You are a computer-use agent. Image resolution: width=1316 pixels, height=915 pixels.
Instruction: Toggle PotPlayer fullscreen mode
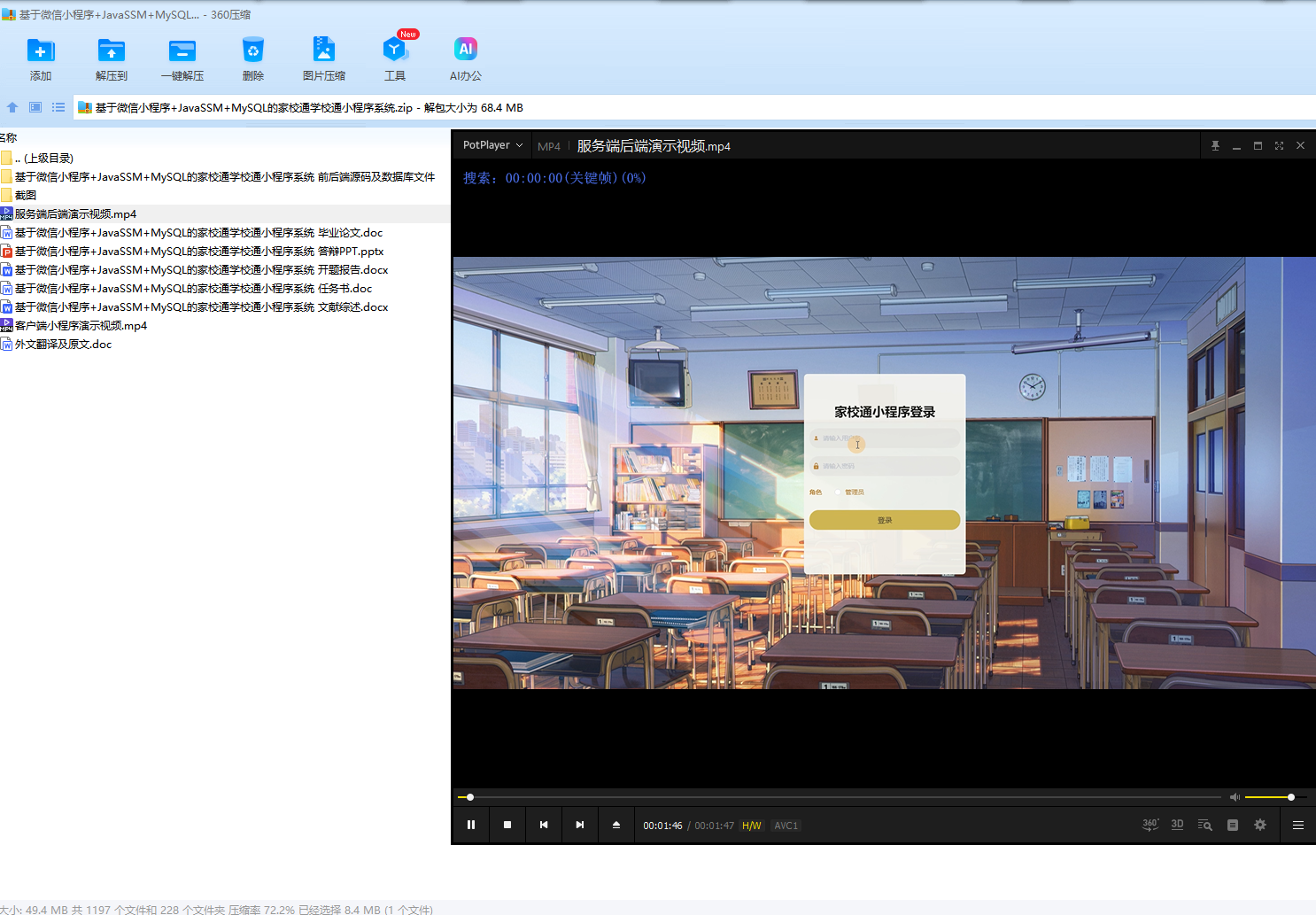pos(1279,145)
